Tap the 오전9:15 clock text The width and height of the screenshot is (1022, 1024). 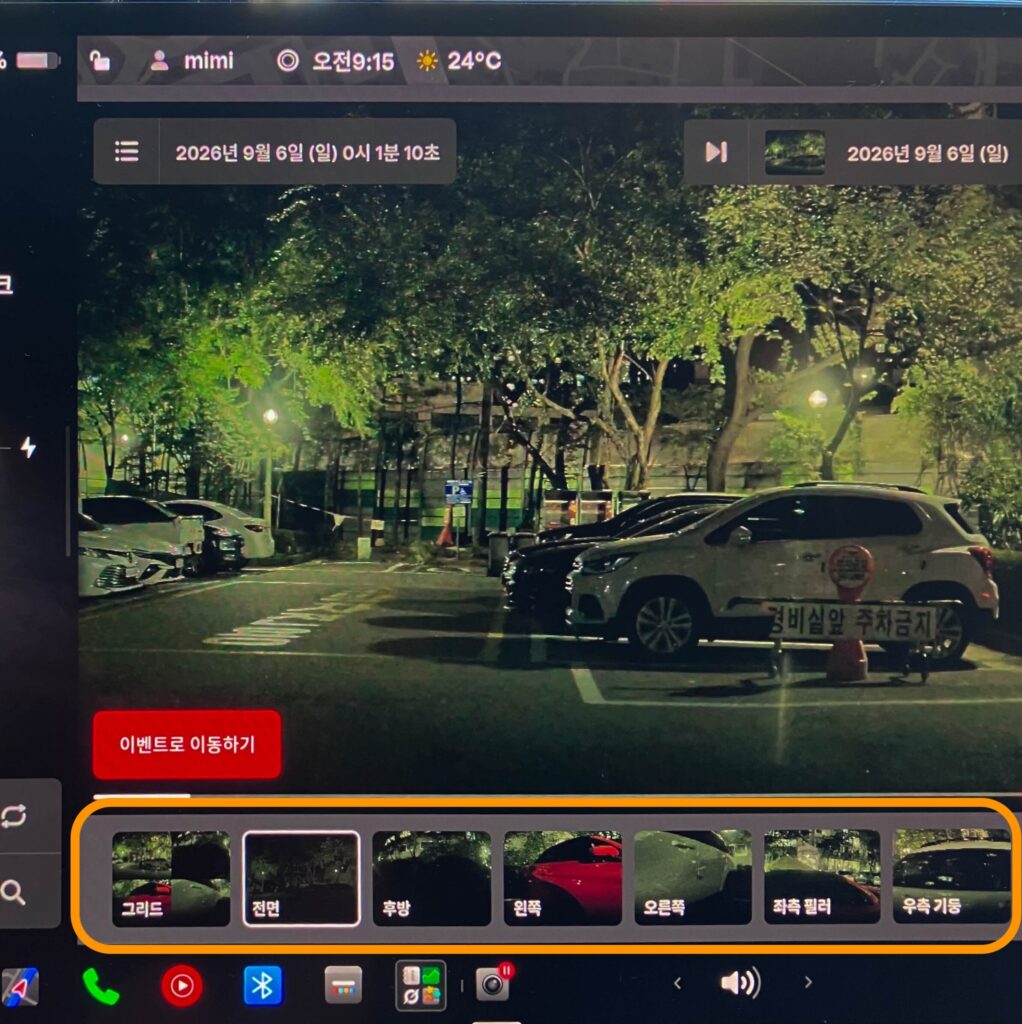353,61
